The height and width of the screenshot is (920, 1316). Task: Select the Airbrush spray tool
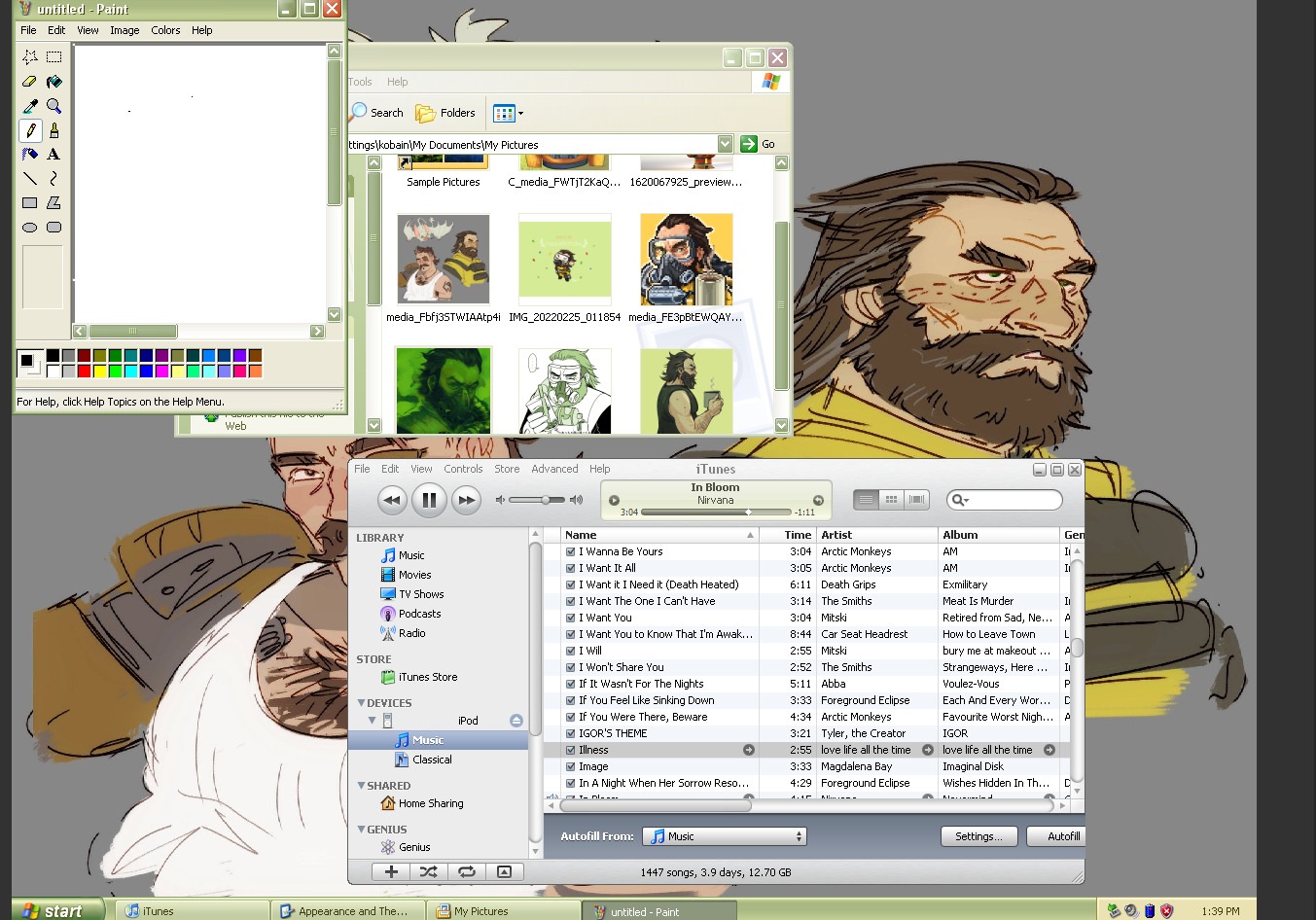pyautogui.click(x=30, y=154)
